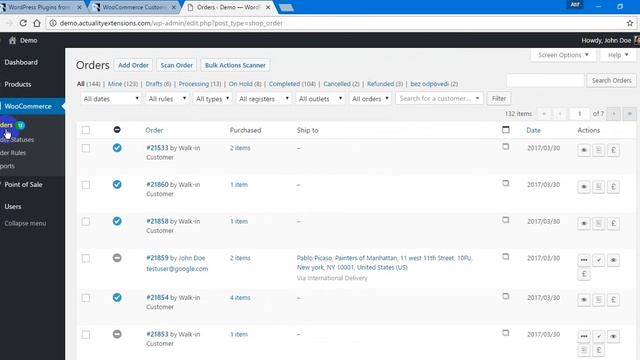Screen dimensions: 640x360
Task: Filter orders by Completed (104)
Action: (x=292, y=84)
